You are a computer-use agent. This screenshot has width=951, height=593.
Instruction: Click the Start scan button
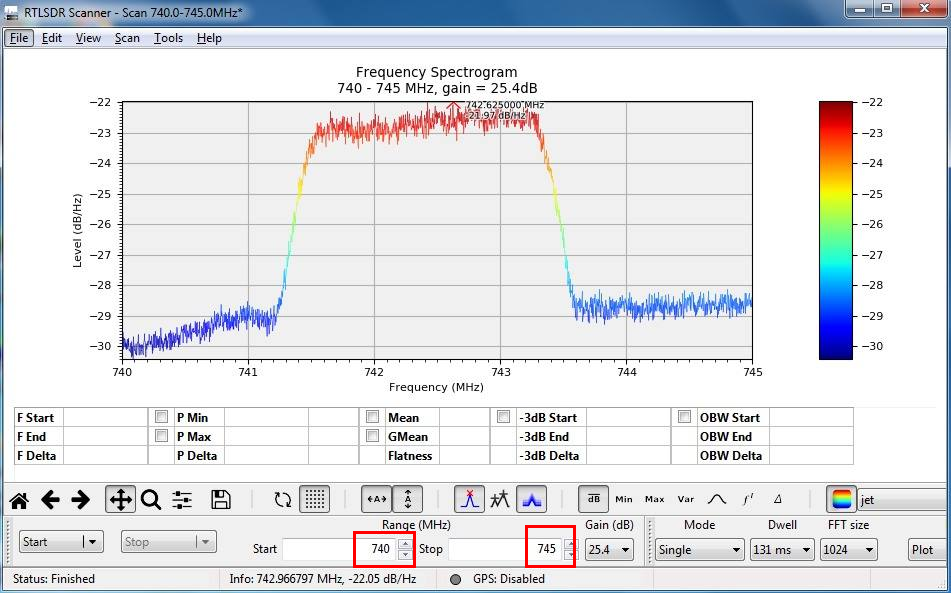tap(61, 542)
